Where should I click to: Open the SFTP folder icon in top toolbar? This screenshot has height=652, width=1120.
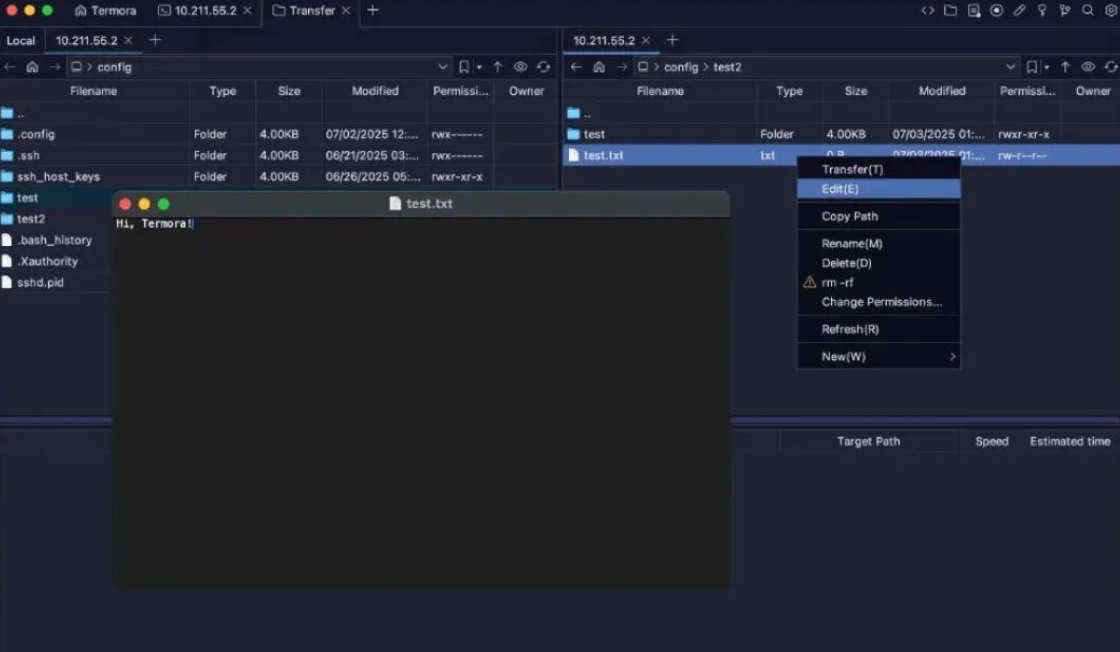pos(950,10)
